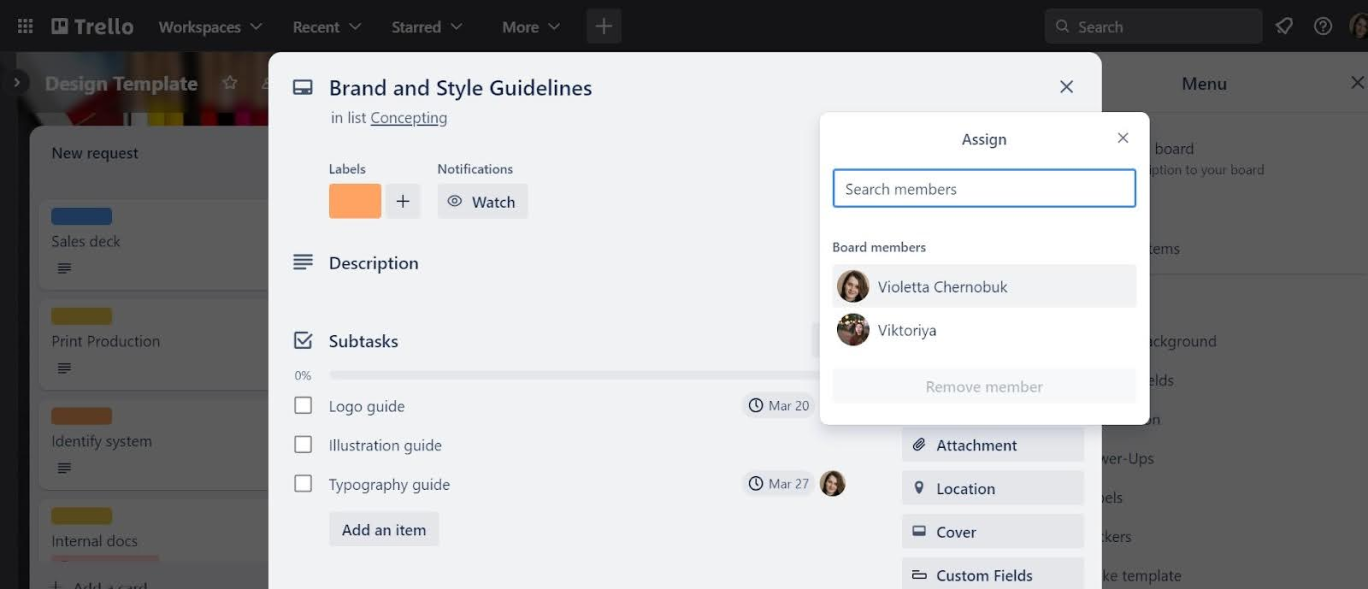
Task: Click the orange label swatch
Action: coord(354,201)
